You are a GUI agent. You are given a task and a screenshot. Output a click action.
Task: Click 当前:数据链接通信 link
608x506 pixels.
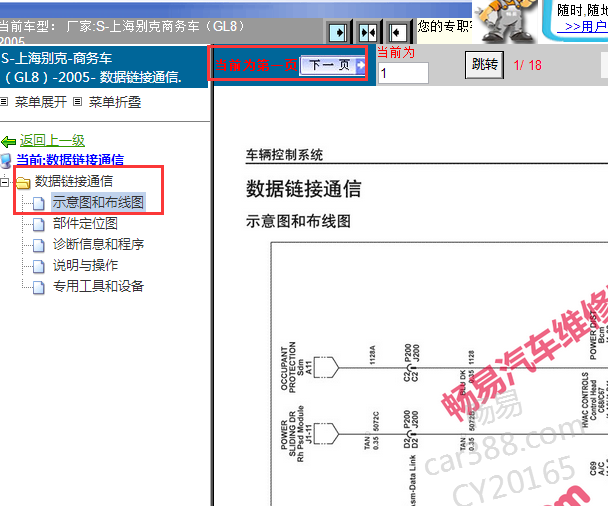tap(70, 159)
